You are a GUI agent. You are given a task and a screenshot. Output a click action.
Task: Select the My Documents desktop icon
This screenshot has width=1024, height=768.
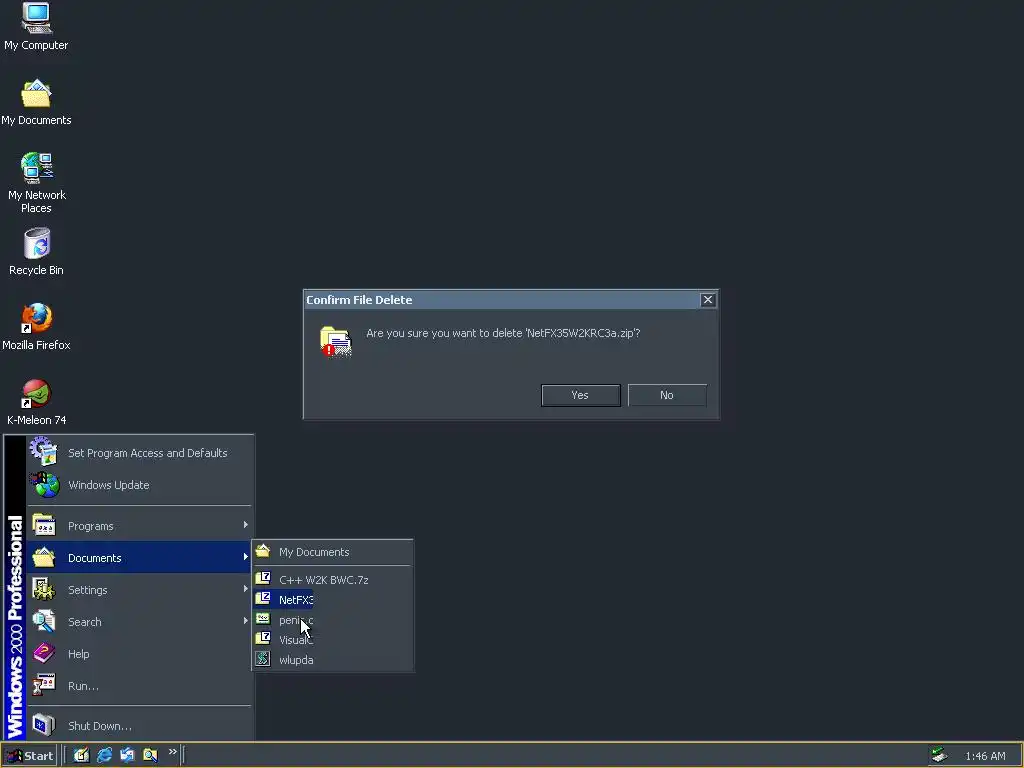click(36, 103)
